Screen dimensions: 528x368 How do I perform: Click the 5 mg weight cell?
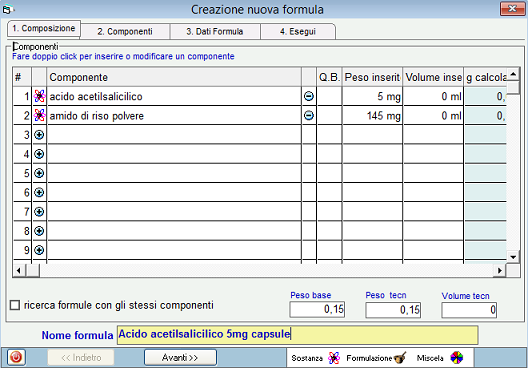[372, 96]
